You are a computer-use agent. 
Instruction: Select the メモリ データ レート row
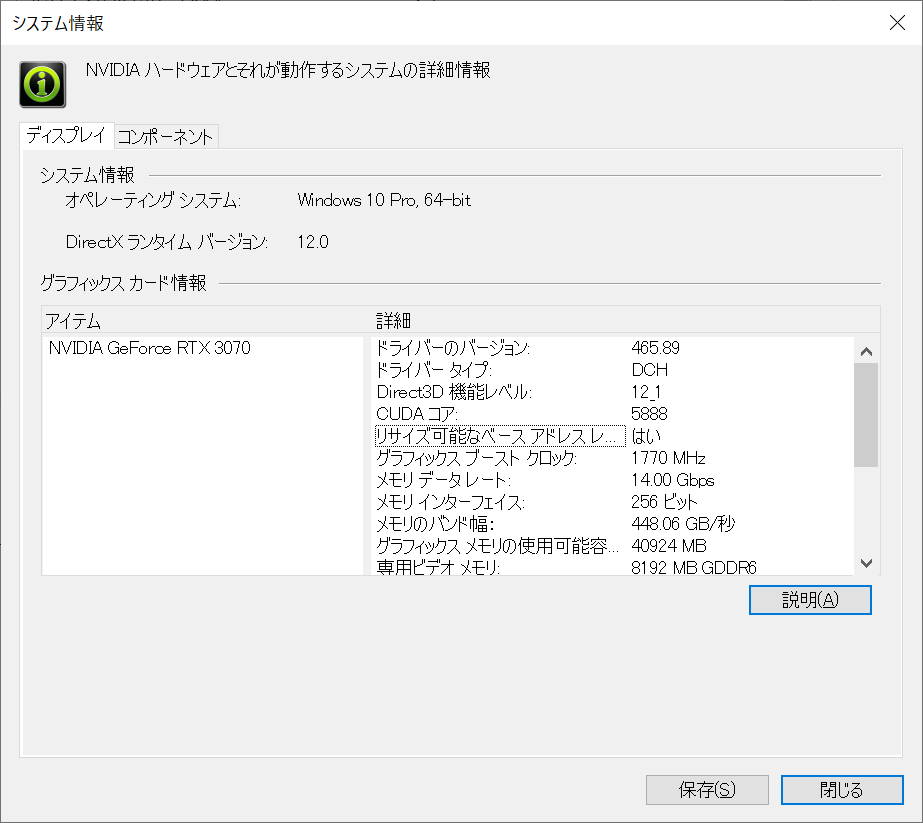(x=614, y=480)
